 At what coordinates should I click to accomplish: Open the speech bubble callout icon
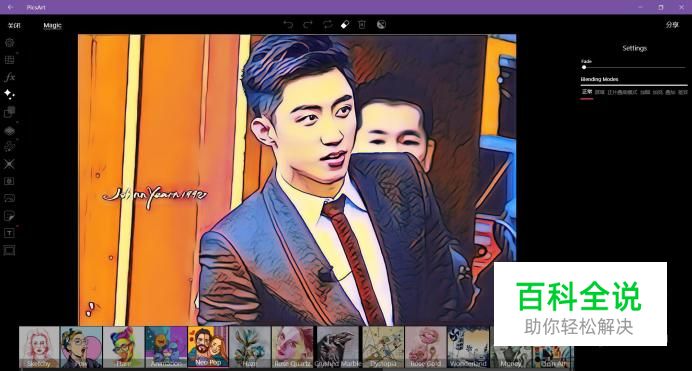coord(9,199)
